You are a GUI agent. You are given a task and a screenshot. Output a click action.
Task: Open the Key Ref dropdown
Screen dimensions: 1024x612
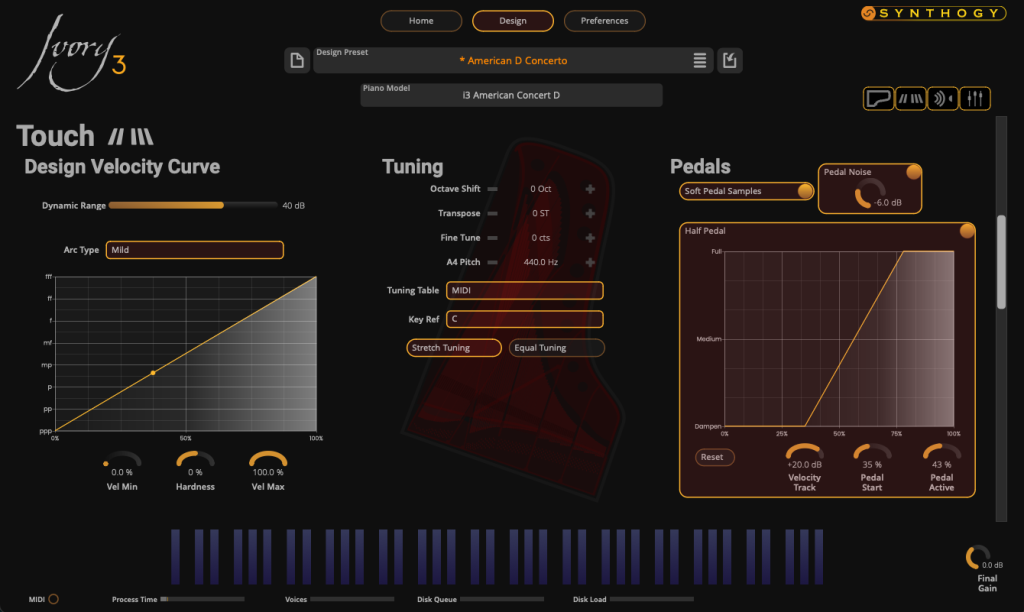524,319
